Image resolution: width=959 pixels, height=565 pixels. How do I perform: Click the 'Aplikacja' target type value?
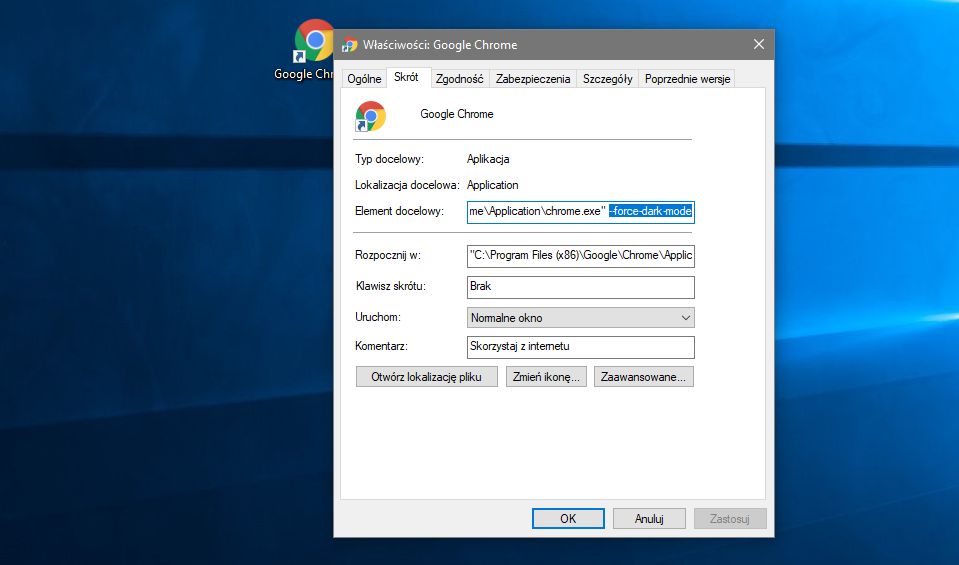point(488,159)
